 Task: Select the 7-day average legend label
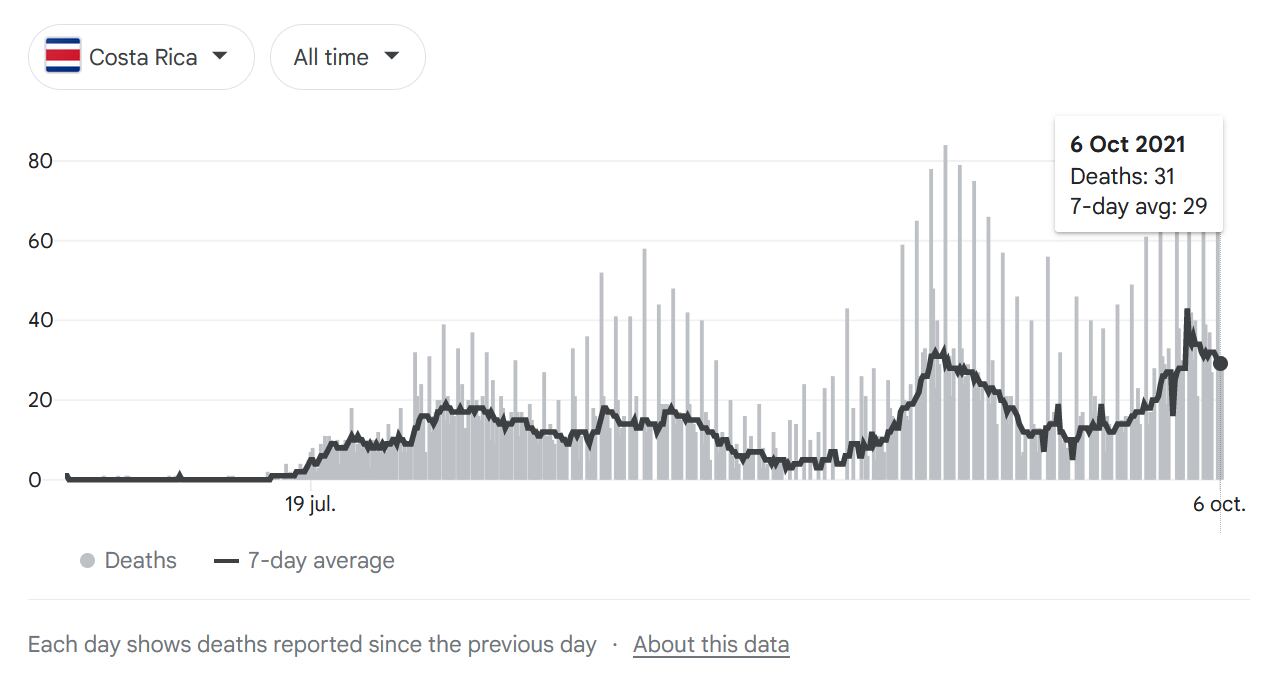(x=321, y=561)
